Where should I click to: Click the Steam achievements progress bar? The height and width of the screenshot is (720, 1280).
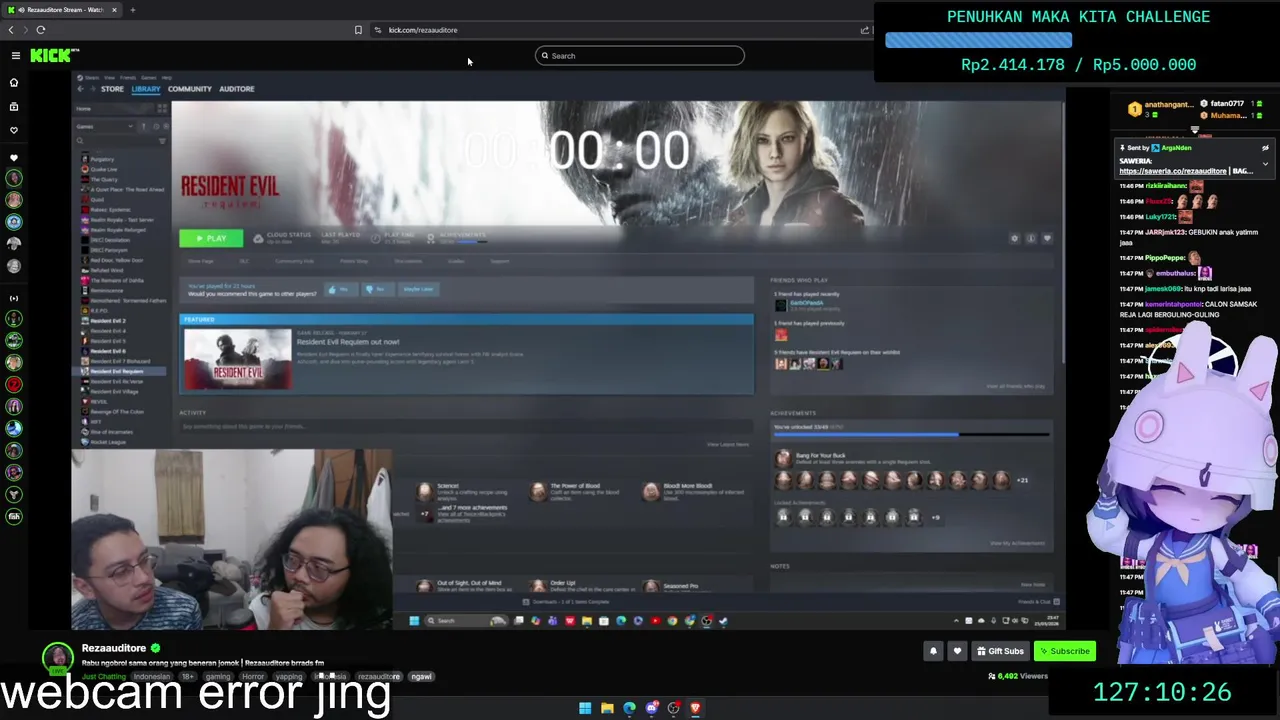911,434
